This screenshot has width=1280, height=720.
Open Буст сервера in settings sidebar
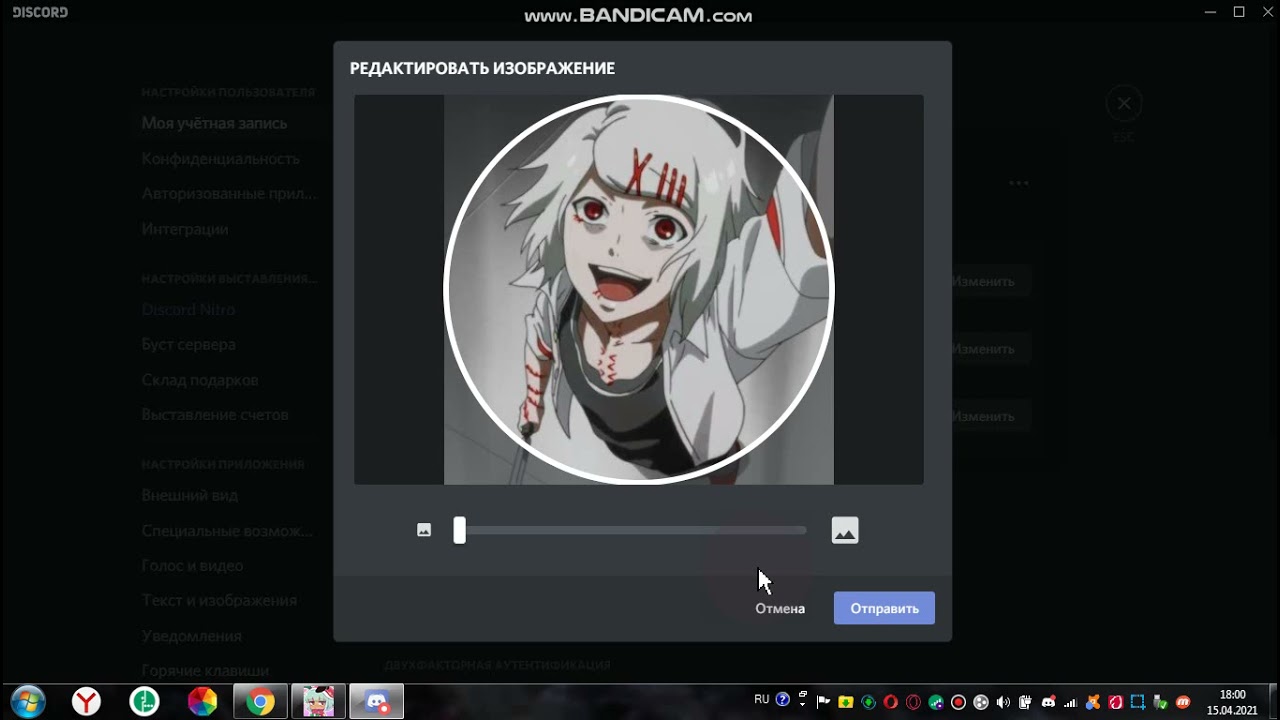[x=188, y=344]
